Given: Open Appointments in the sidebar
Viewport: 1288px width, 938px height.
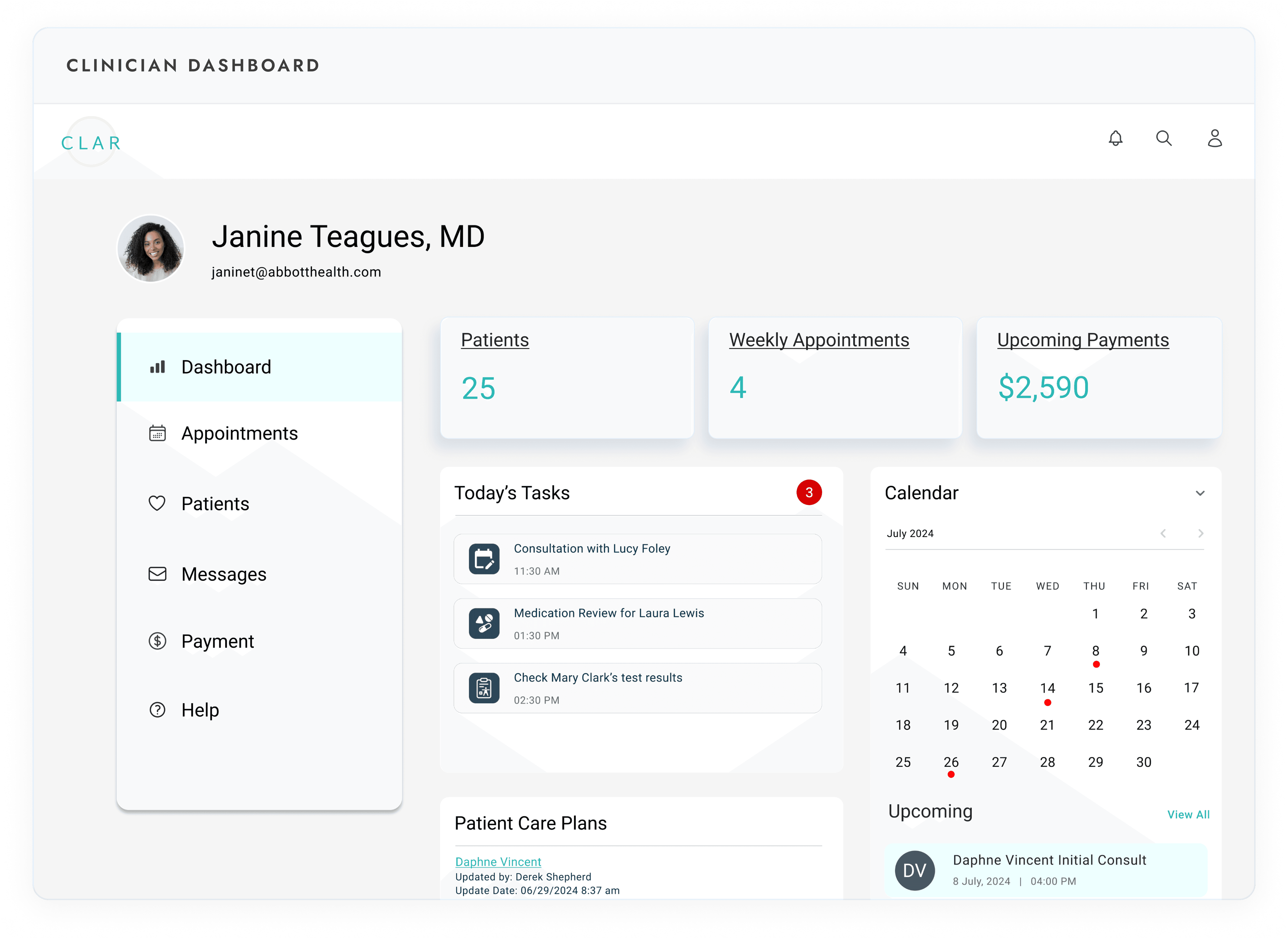Looking at the screenshot, I should 239,433.
